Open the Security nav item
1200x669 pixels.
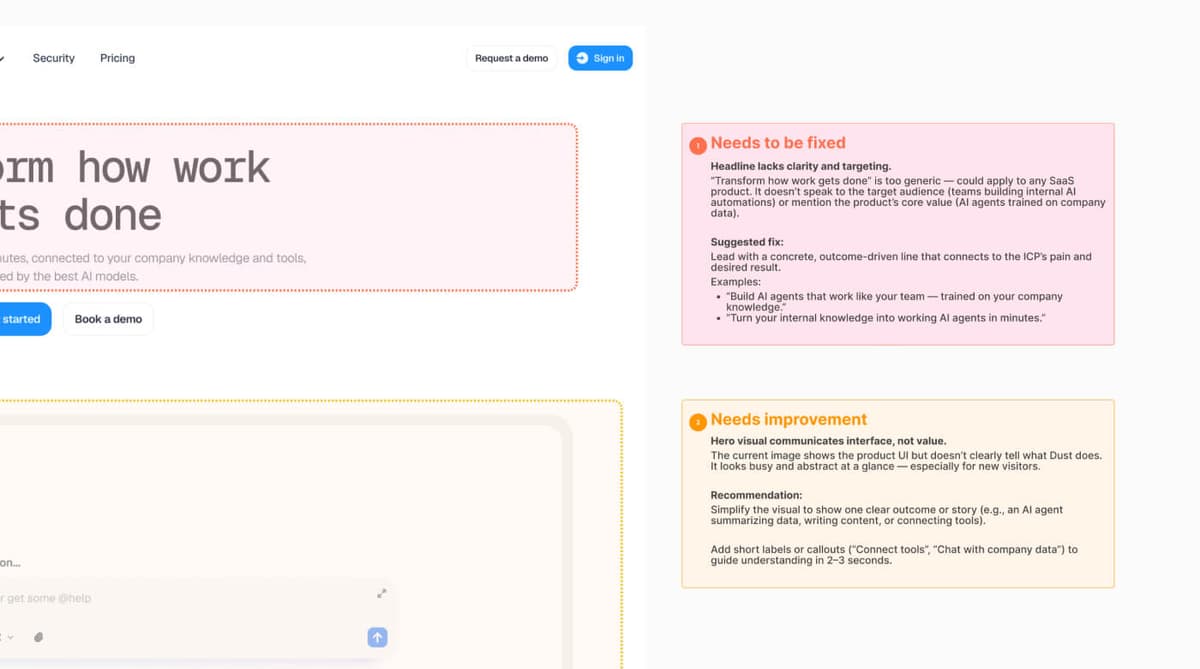point(53,58)
